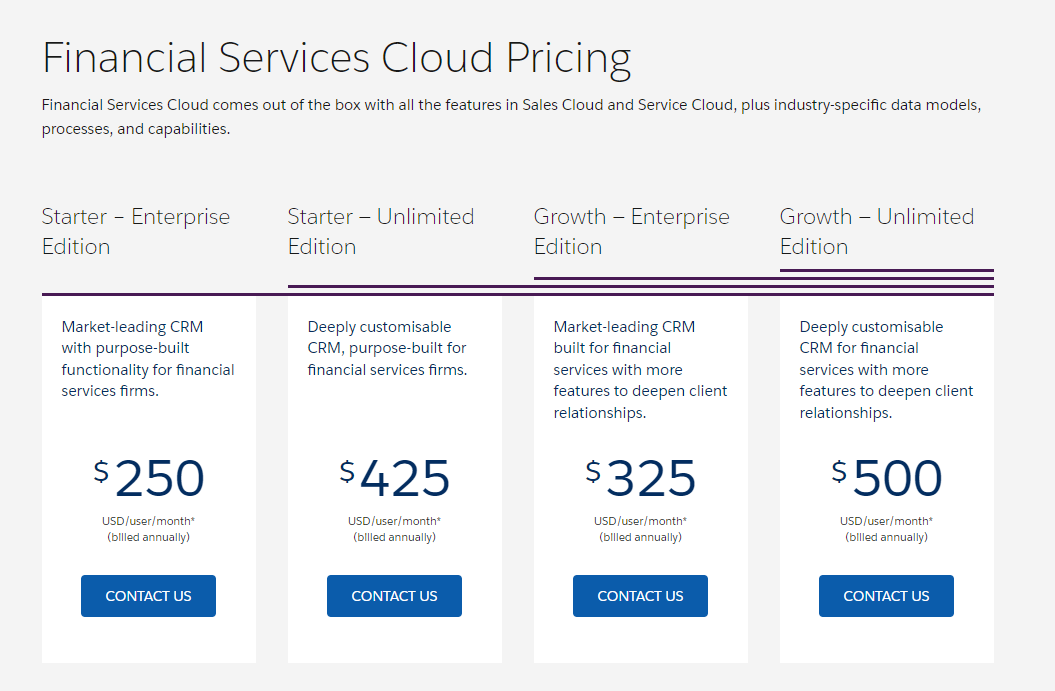
Task: Click Contact Us under the $250 plan
Action: [148, 595]
